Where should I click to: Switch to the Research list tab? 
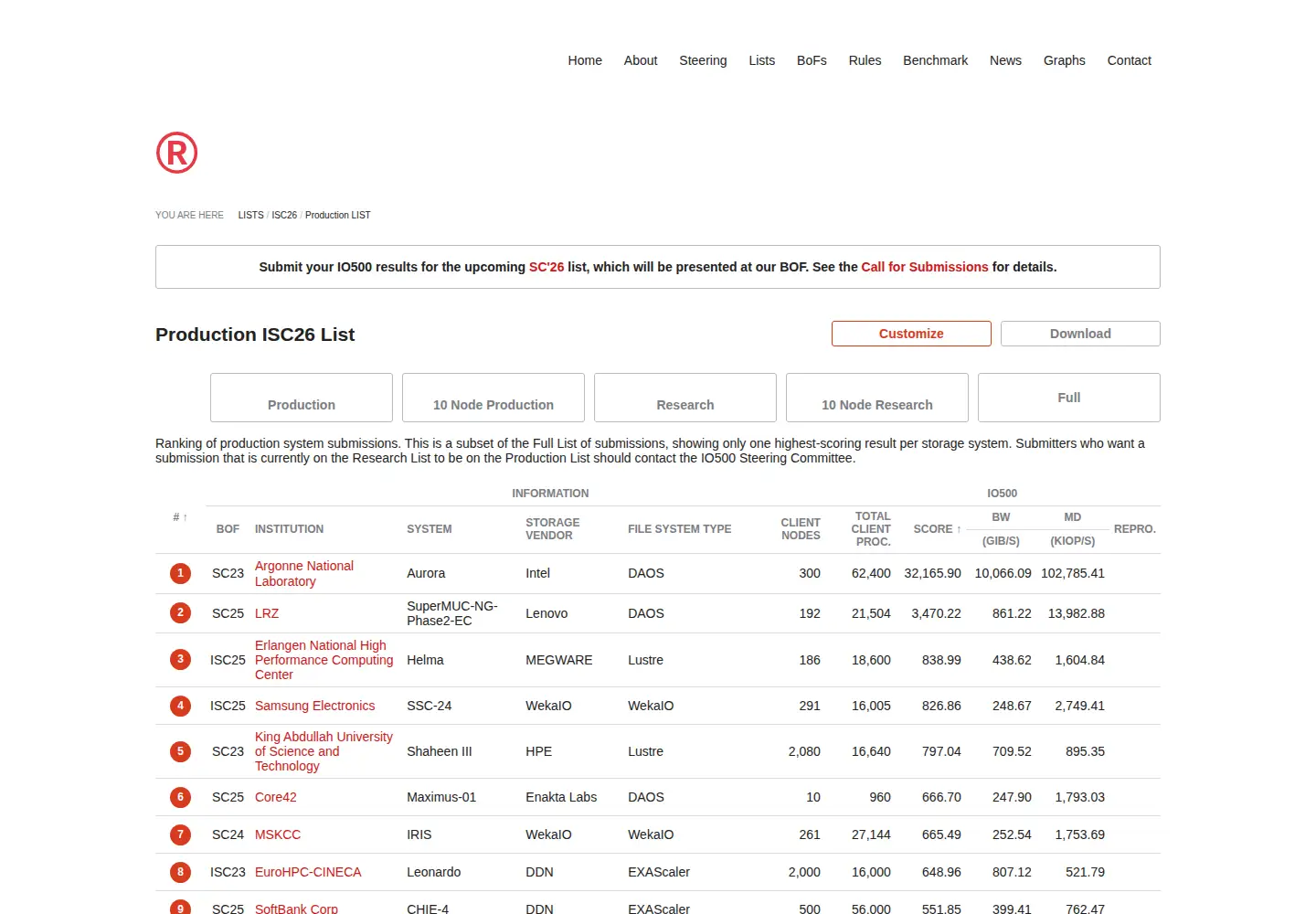click(685, 398)
